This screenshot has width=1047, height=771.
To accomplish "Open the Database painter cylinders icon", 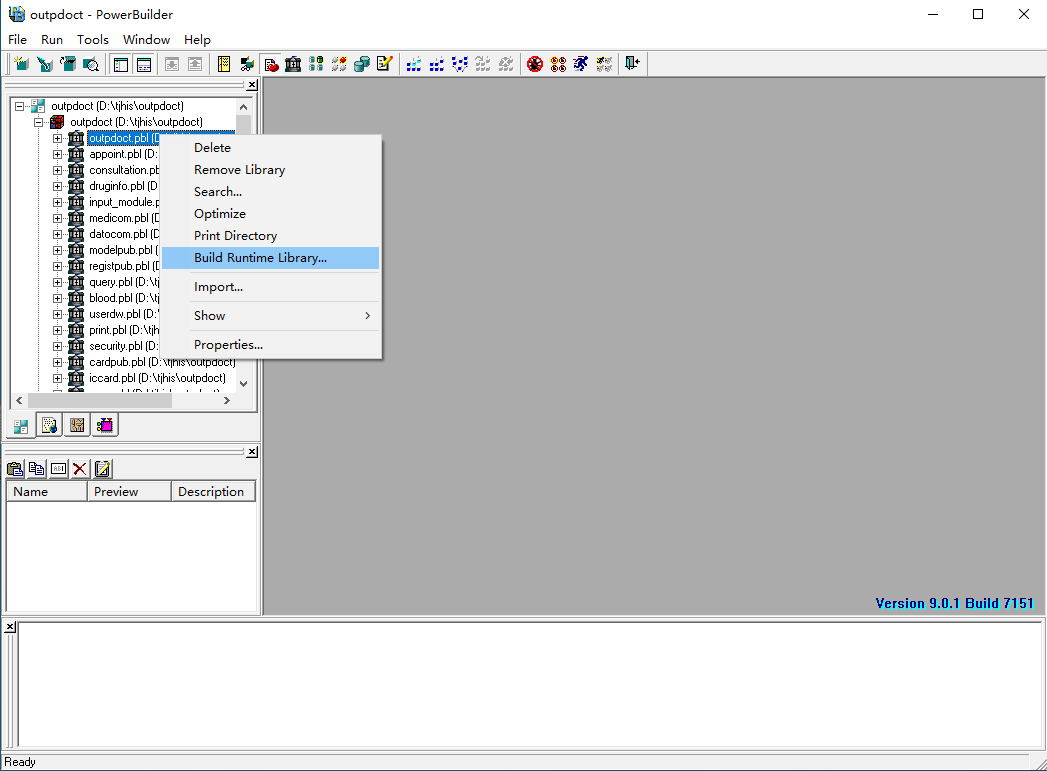I will [362, 64].
